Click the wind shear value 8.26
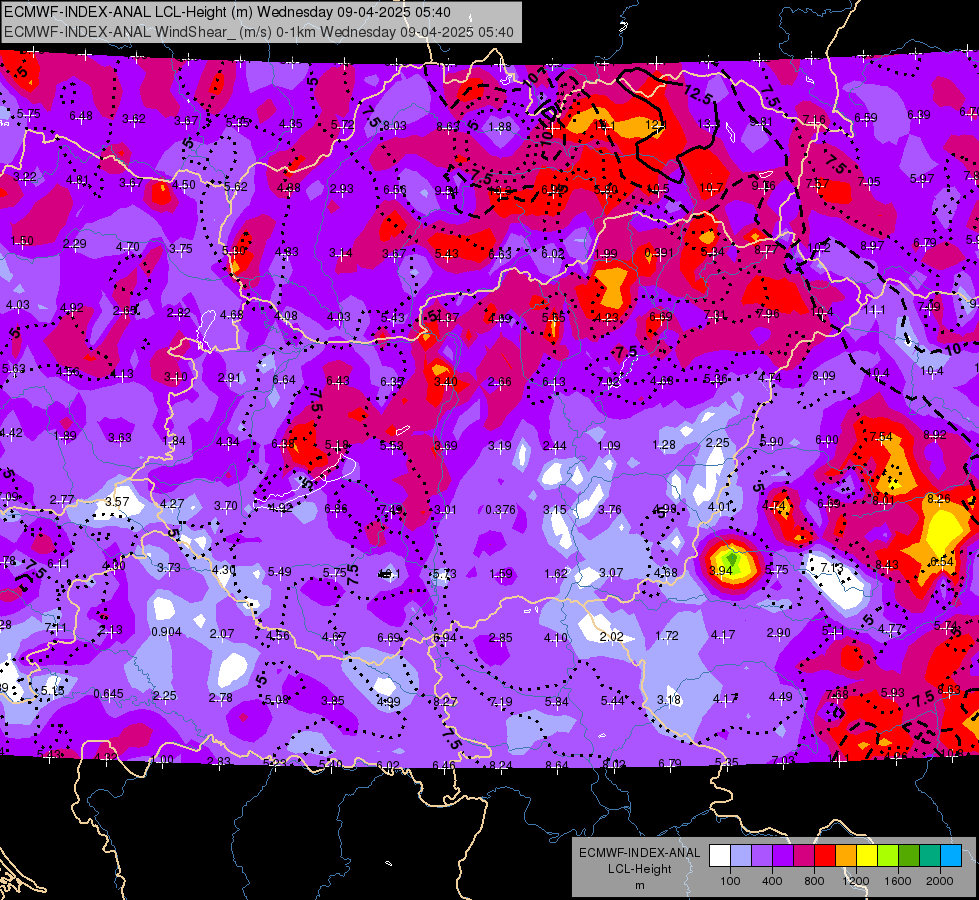Viewport: 979px width, 900px height. click(939, 499)
